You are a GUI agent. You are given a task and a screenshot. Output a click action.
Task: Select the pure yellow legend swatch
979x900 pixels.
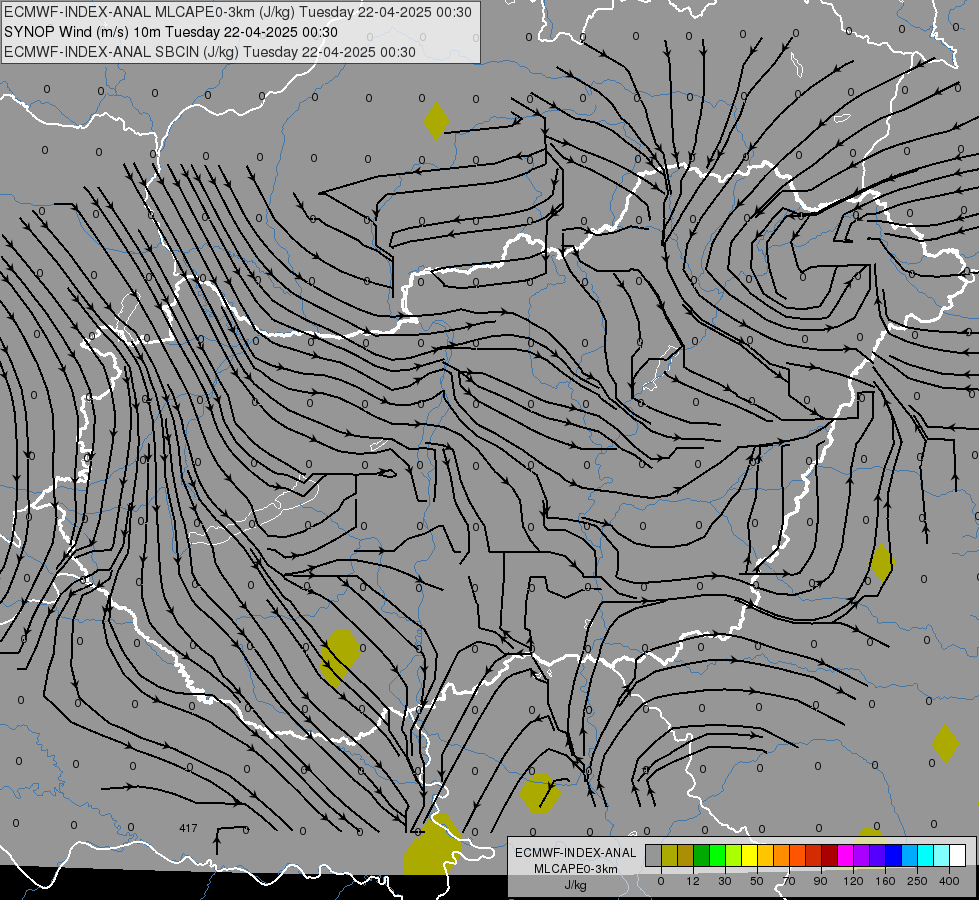click(750, 855)
